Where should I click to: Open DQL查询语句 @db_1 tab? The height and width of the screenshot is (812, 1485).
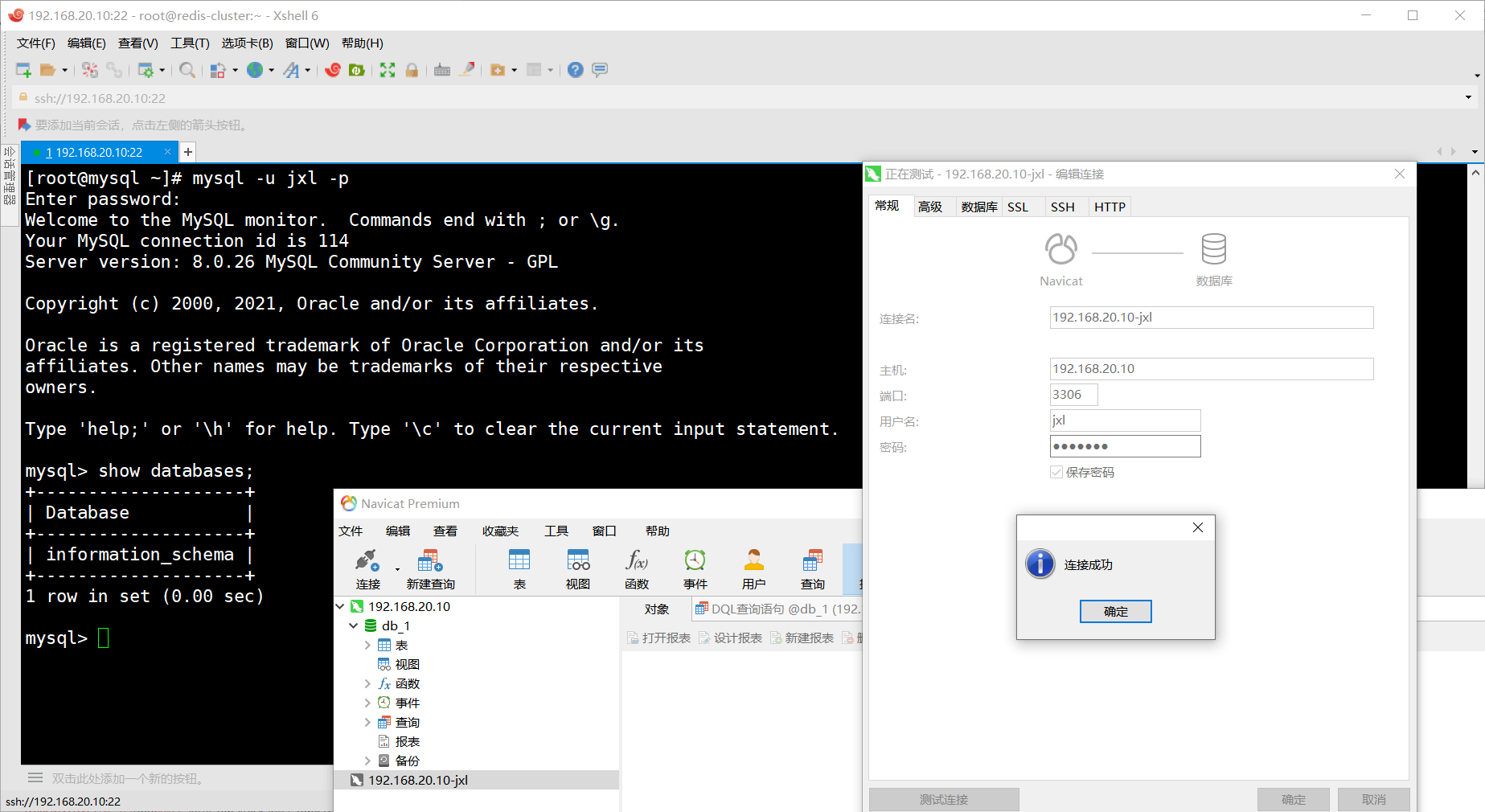coord(777,609)
